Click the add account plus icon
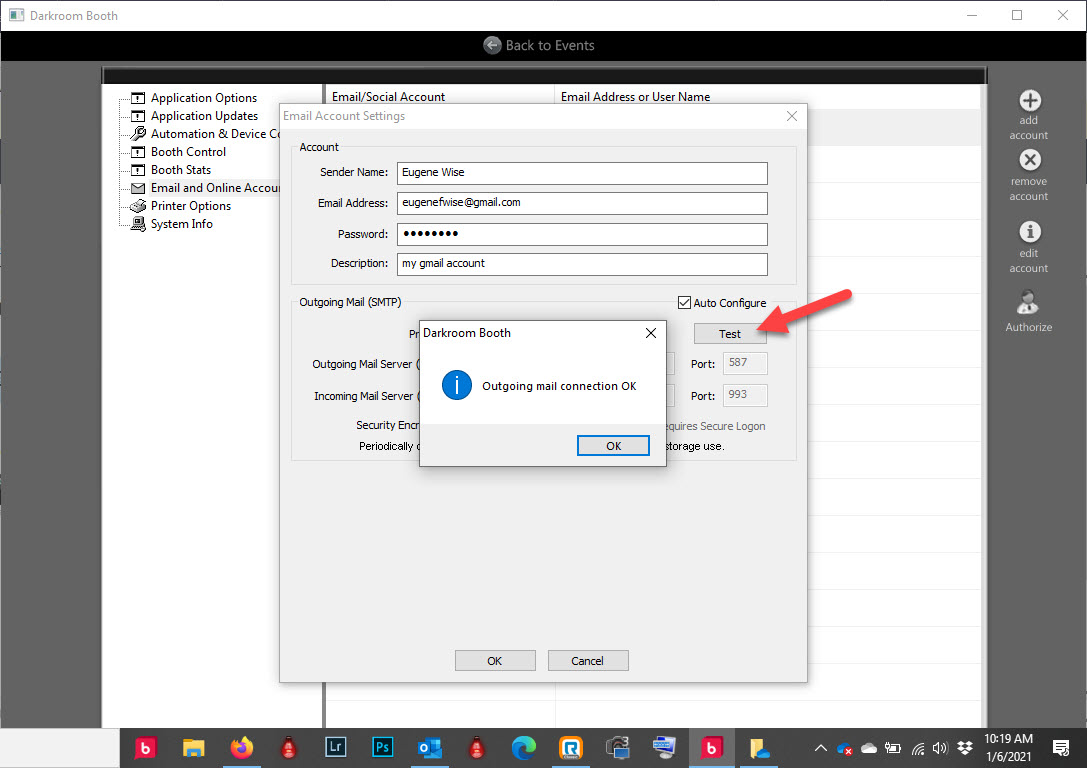 point(1029,101)
